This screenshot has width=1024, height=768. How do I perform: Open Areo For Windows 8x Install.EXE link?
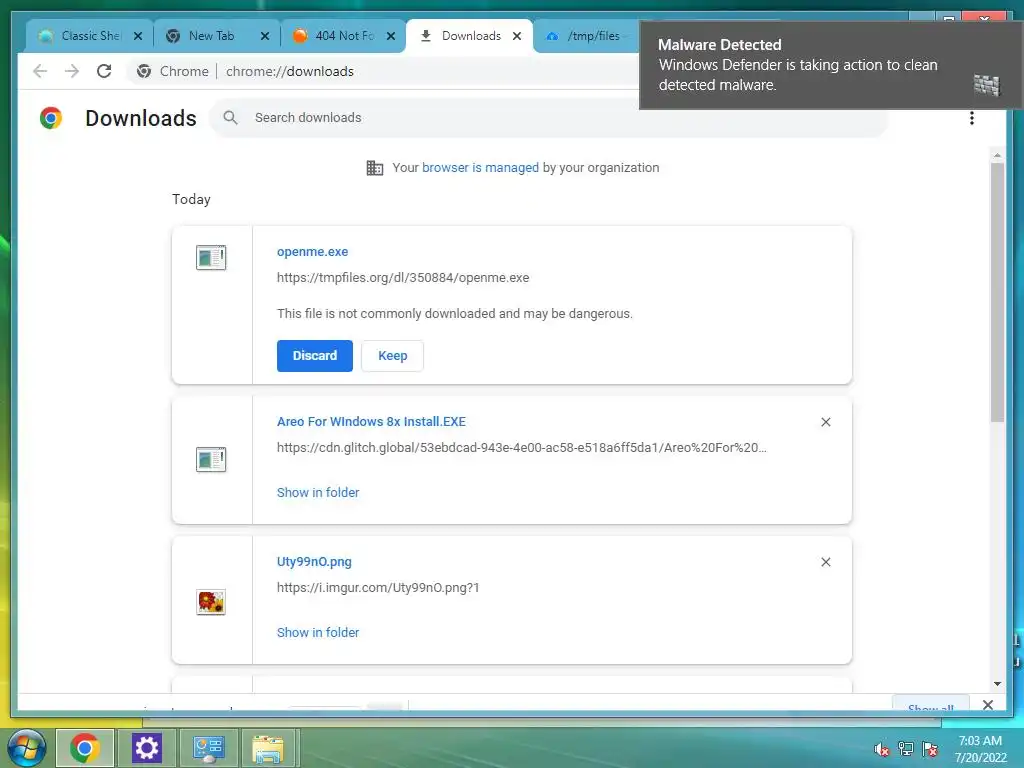pos(371,422)
